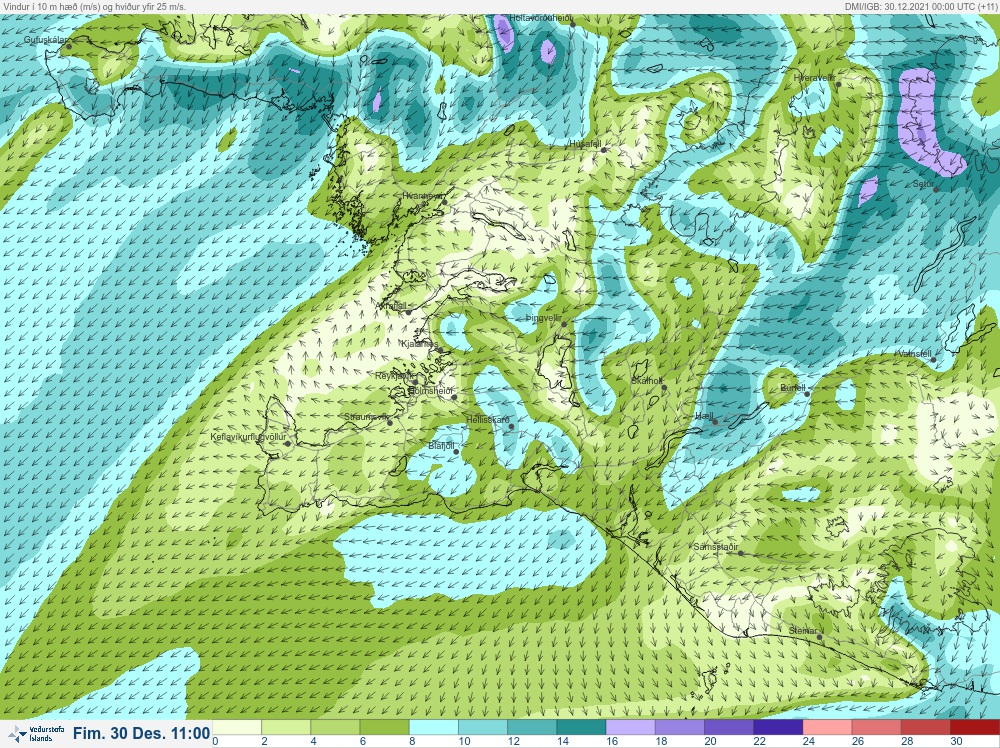This screenshot has width=1000, height=748.
Task: Select the Straumsvík station label
Action: tap(366, 416)
